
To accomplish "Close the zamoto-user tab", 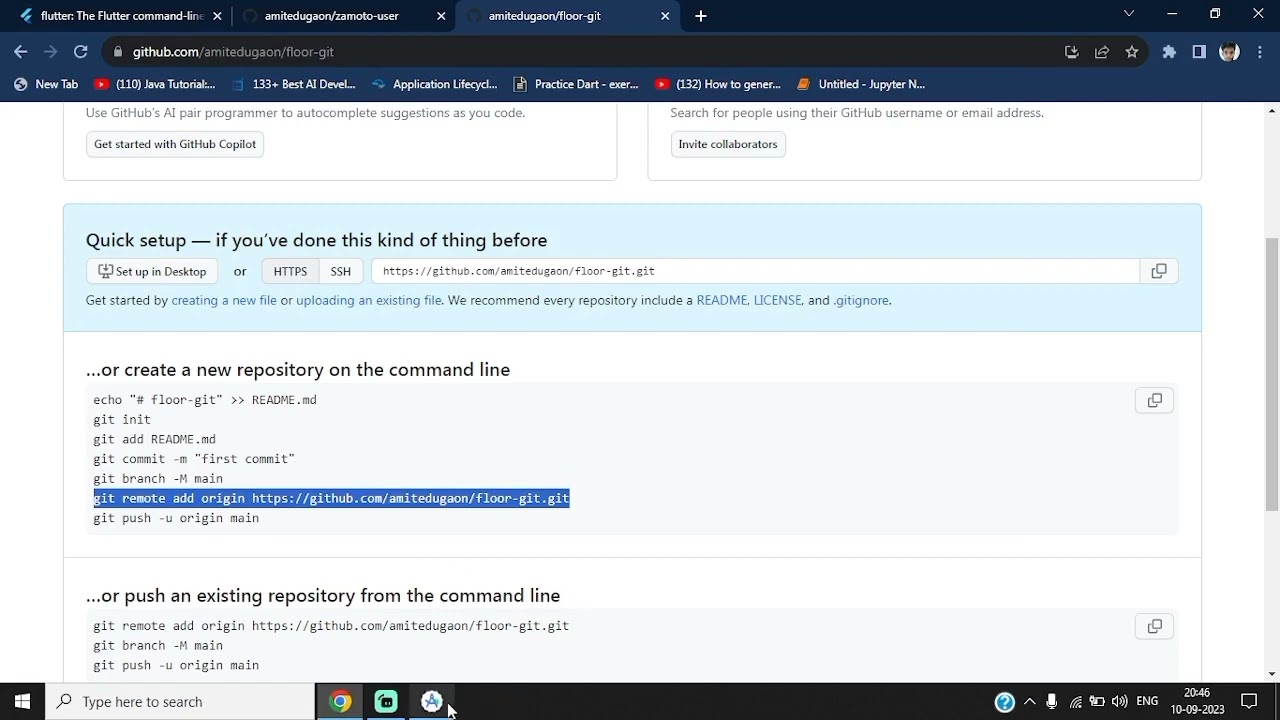I will click(x=441, y=16).
